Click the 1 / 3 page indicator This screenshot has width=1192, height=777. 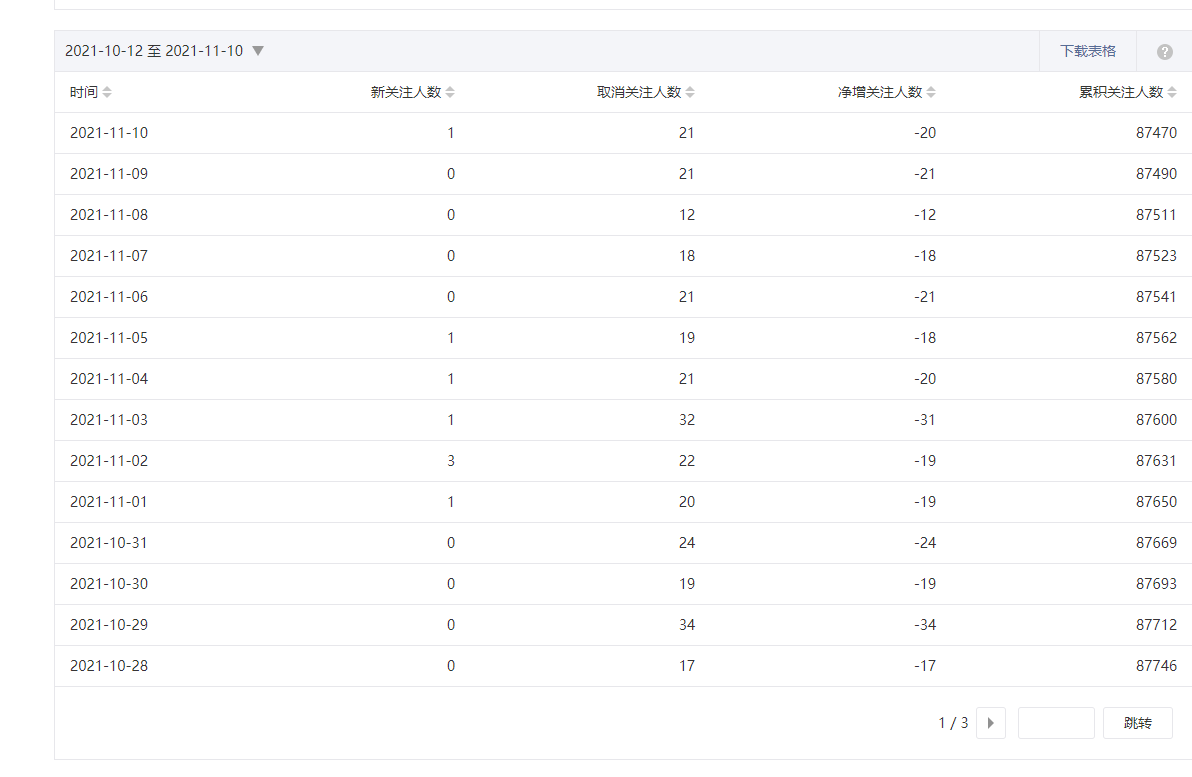click(953, 723)
